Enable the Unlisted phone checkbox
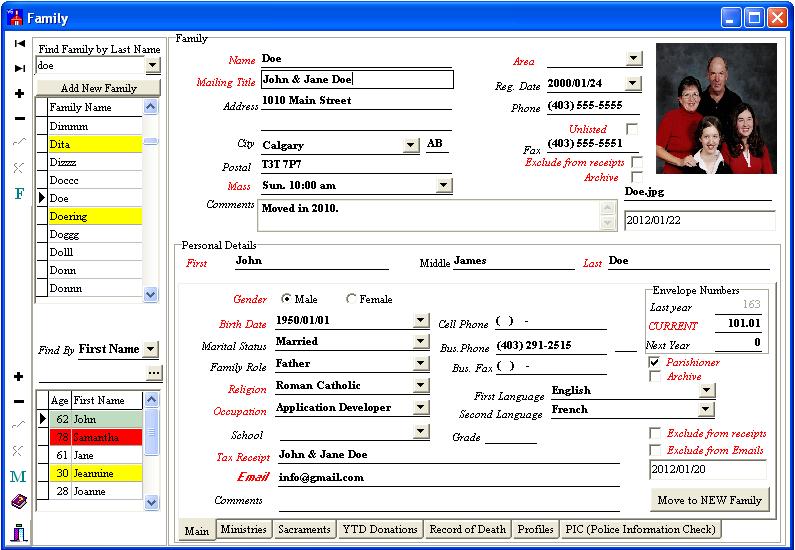The image size is (795, 550). tap(631, 129)
